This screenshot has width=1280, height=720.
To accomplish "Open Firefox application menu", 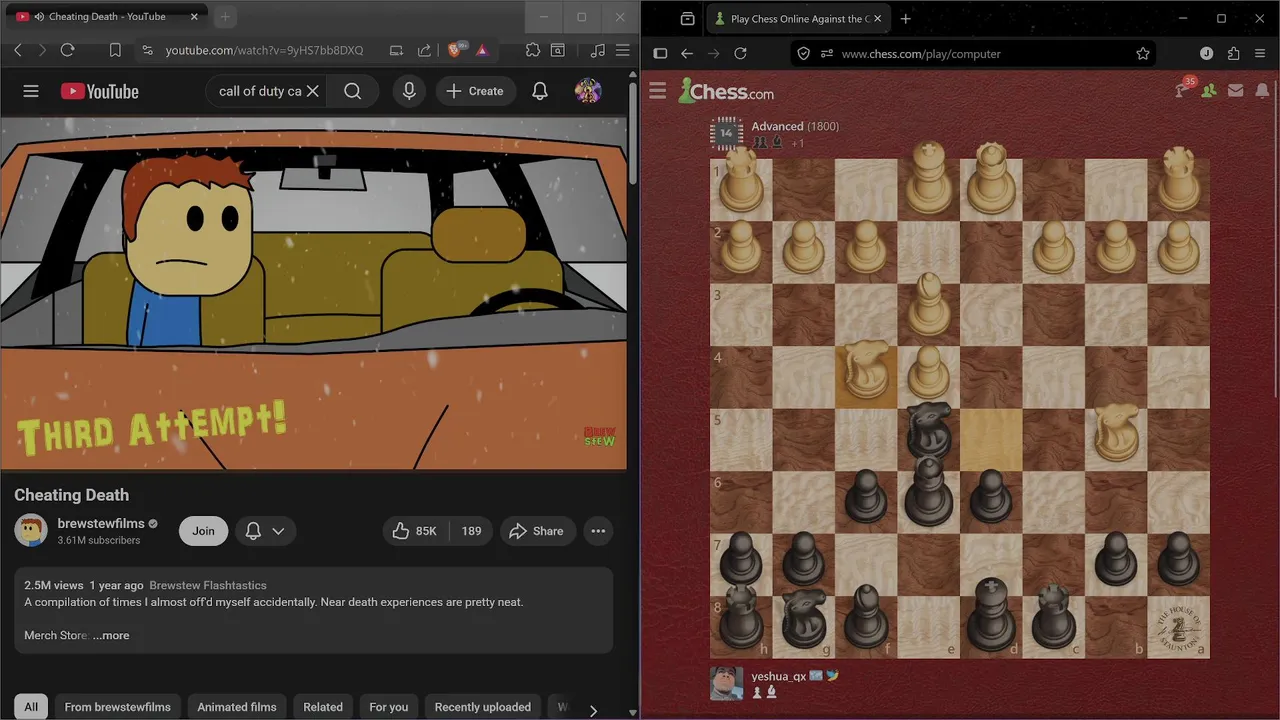I will tap(1260, 54).
